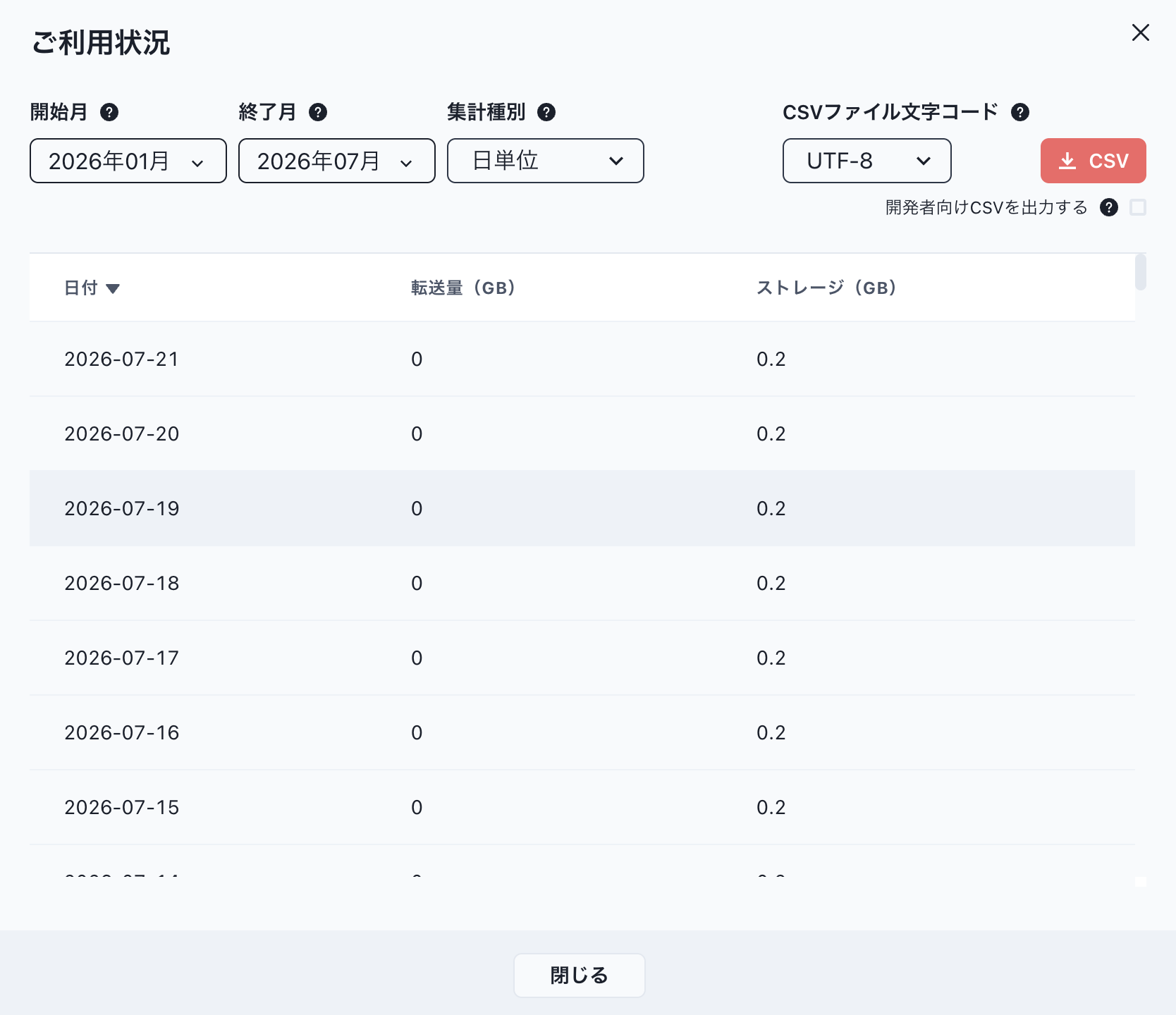Open the 集計種別 dropdown showing 日単位
1176x1015 pixels.
[x=546, y=161]
